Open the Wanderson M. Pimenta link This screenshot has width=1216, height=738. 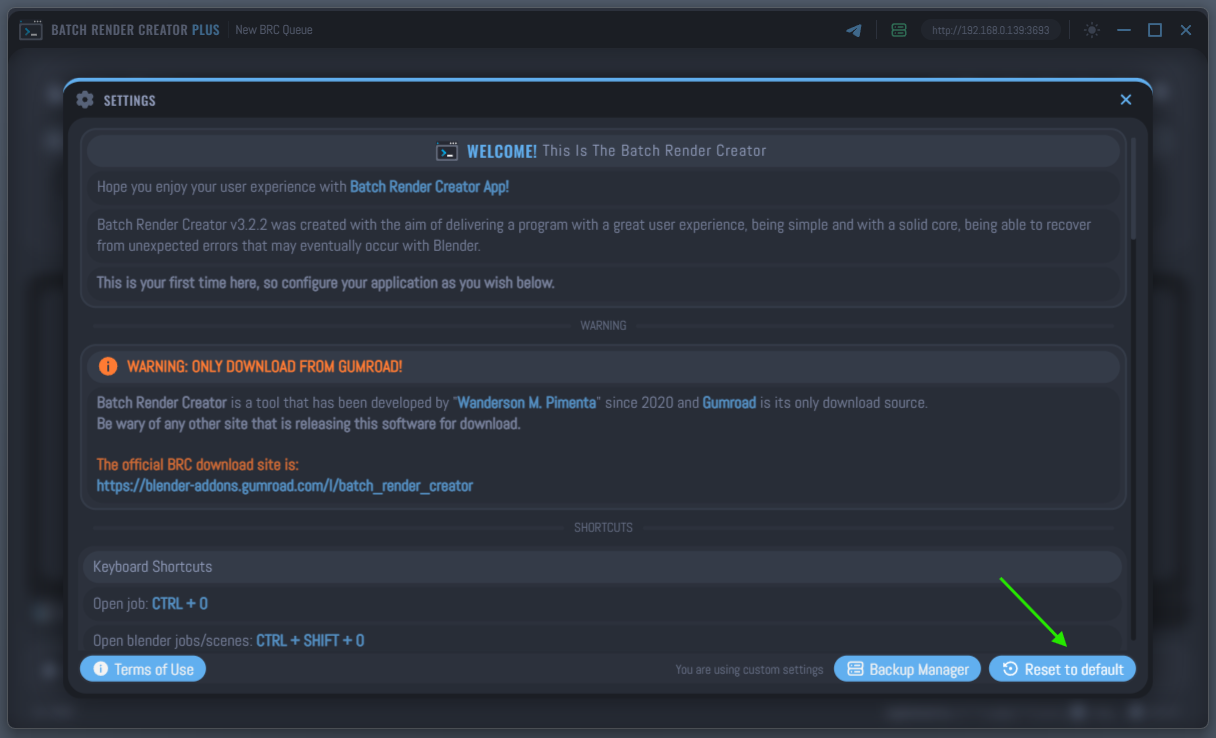point(527,403)
